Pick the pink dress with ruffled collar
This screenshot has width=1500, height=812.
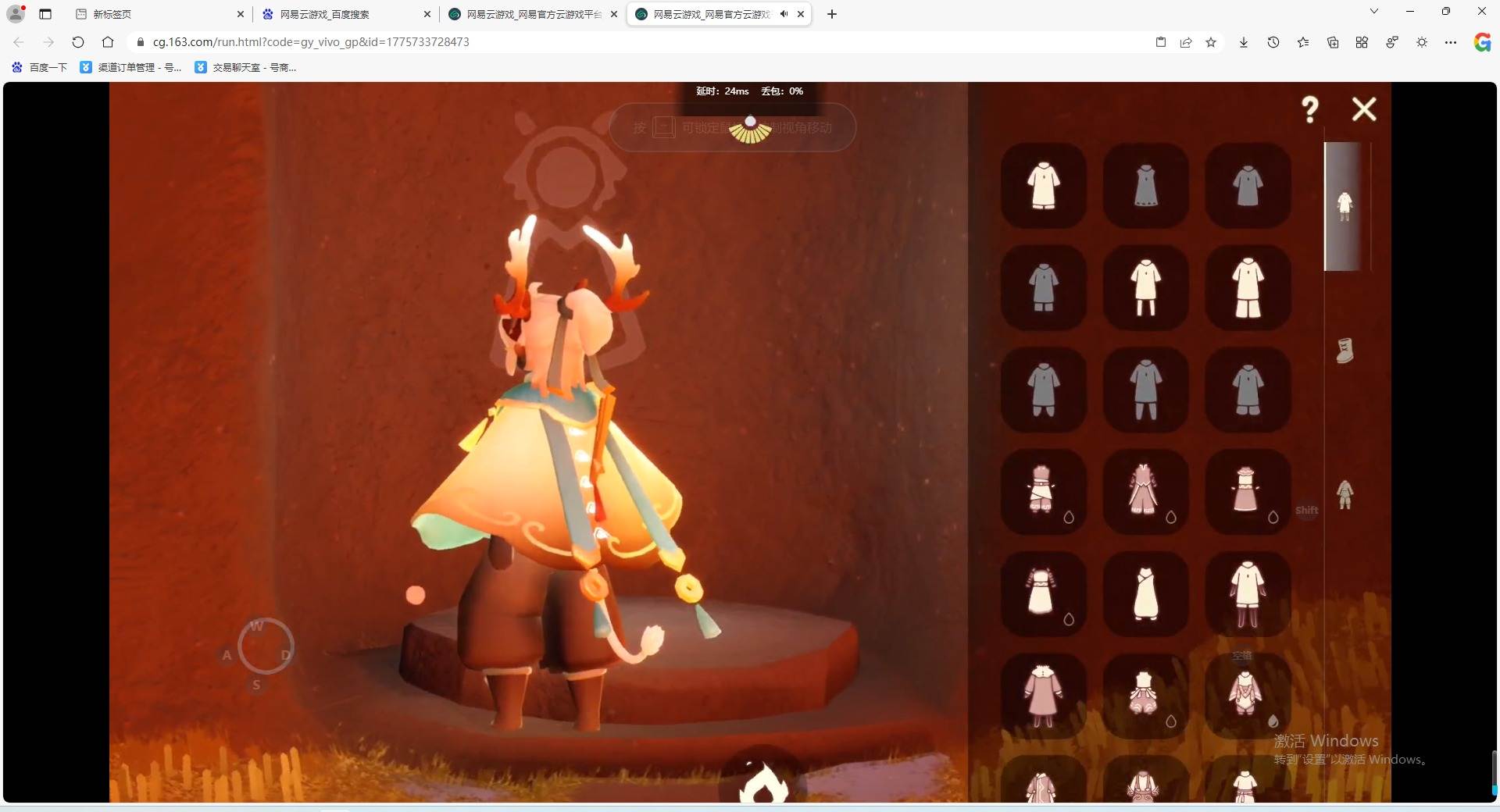[1248, 492]
